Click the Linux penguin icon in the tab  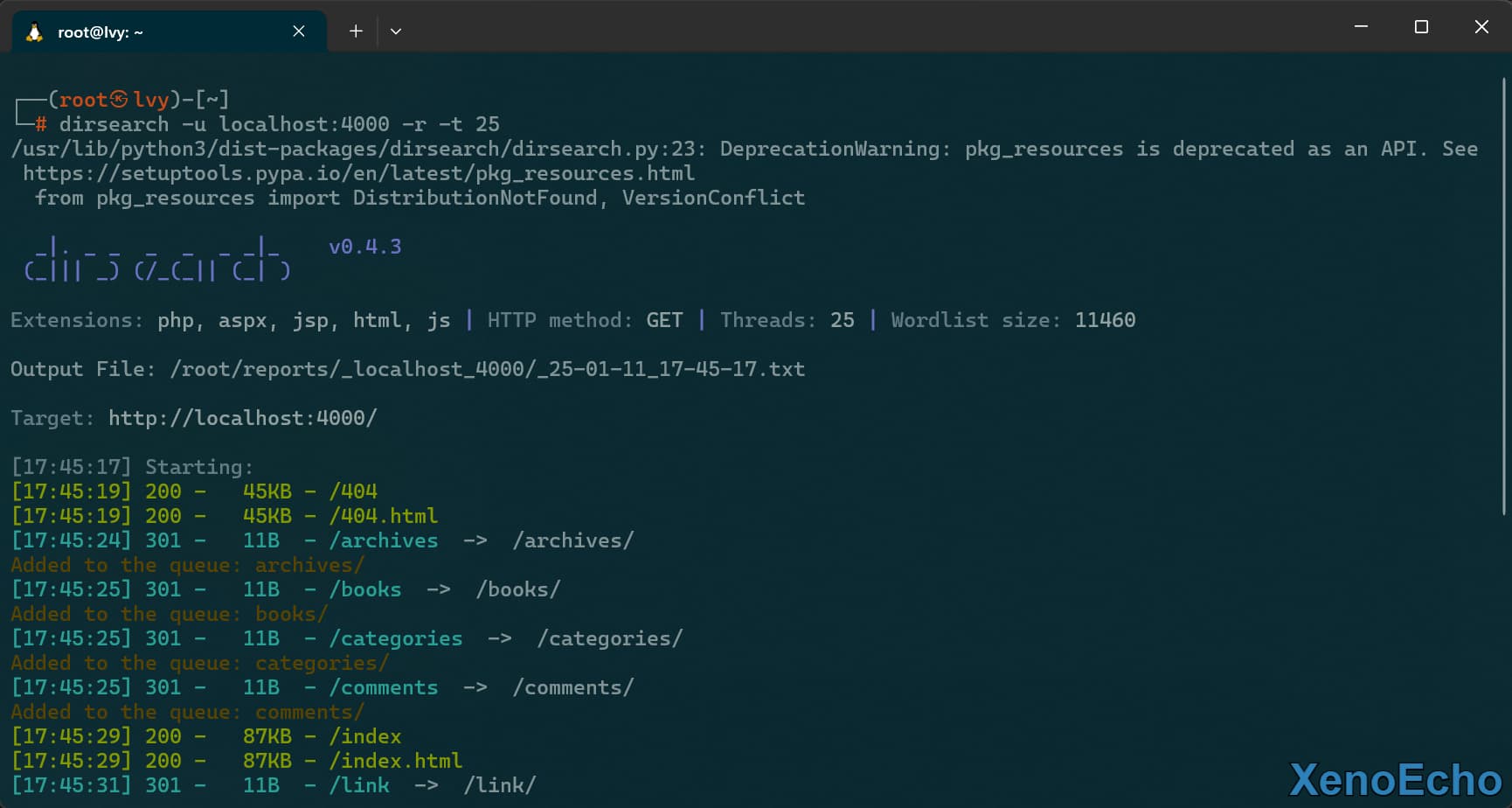coord(34,32)
